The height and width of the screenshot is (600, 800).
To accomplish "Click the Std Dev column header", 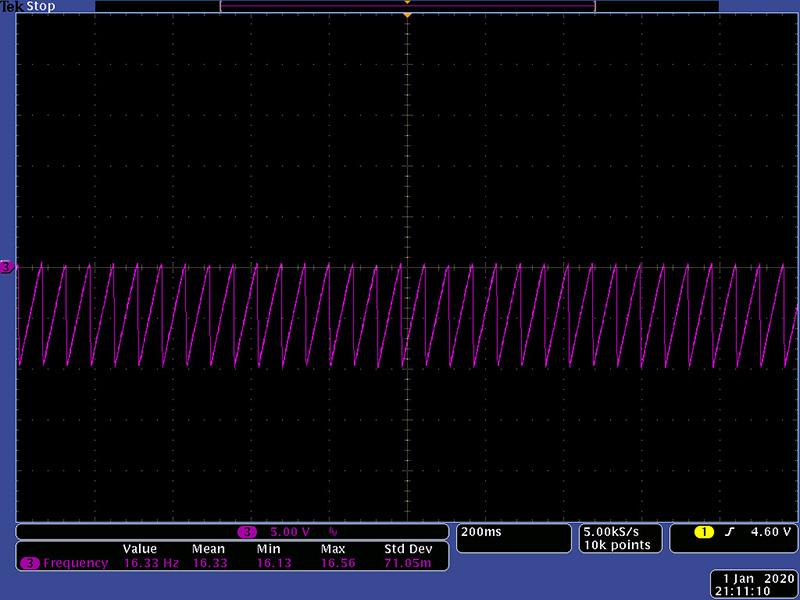I will [407, 549].
